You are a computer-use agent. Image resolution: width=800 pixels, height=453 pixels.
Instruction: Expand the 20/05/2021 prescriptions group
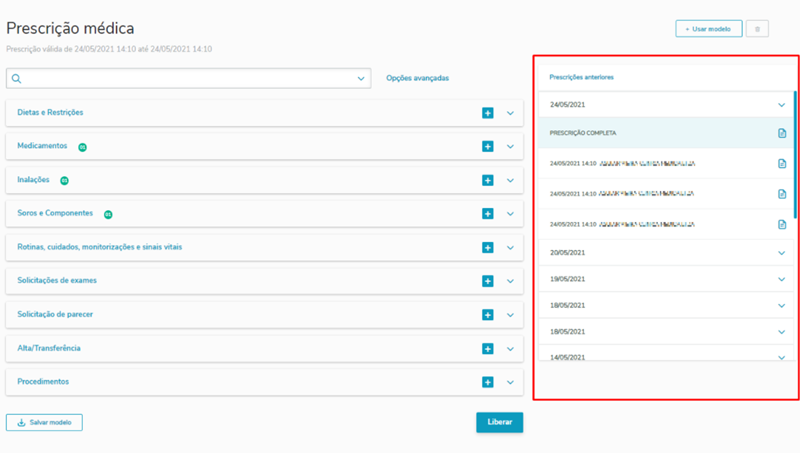click(781, 253)
